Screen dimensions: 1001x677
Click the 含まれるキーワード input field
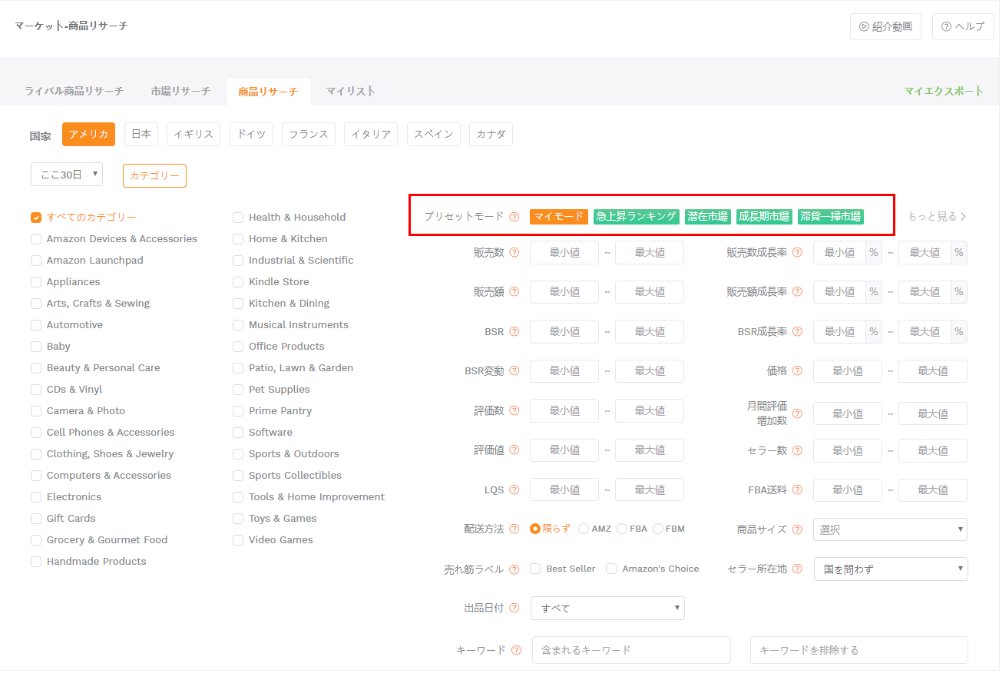[x=631, y=650]
